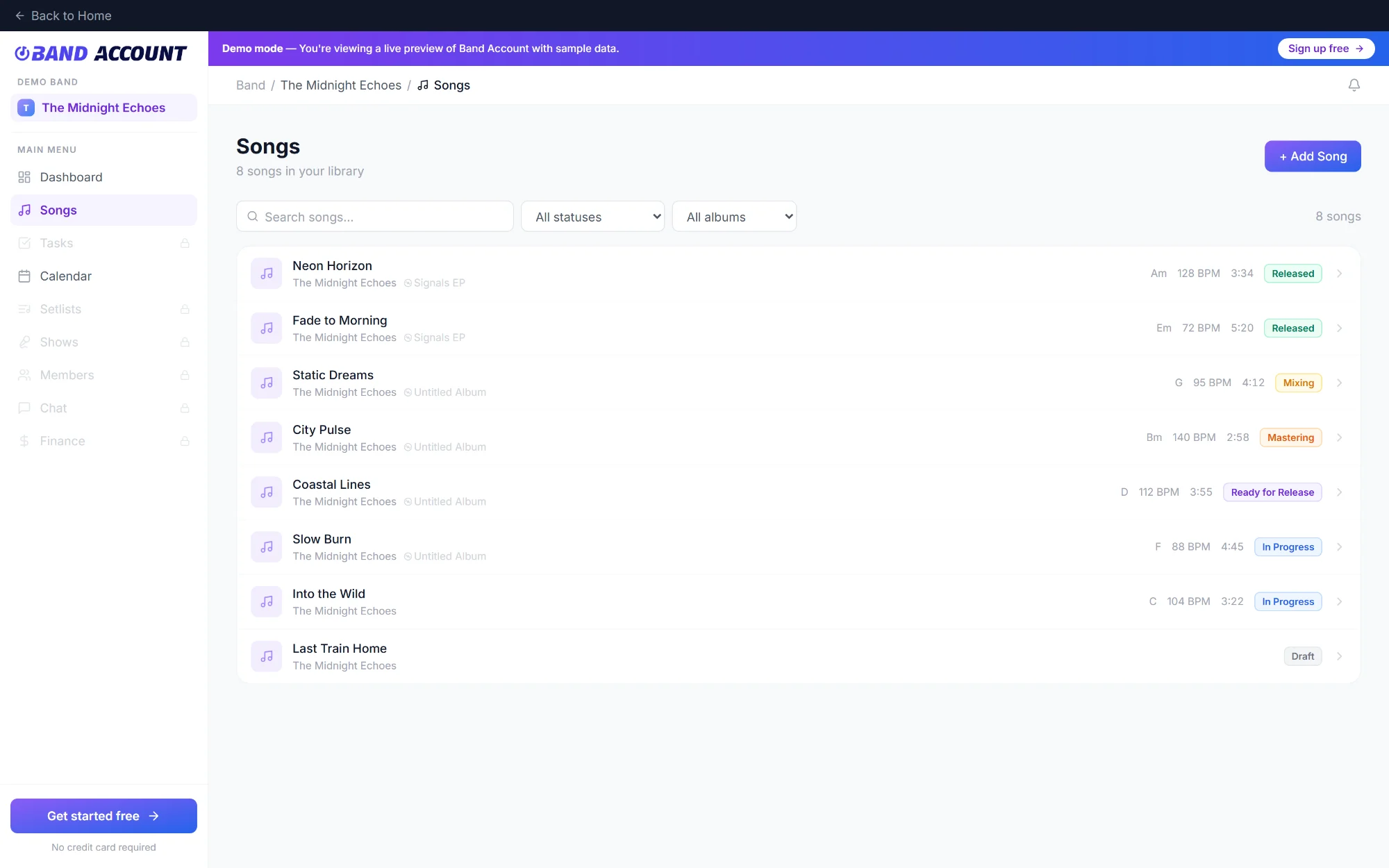The image size is (1389, 868).
Task: Expand Last Train Home row chevron
Action: click(x=1339, y=656)
